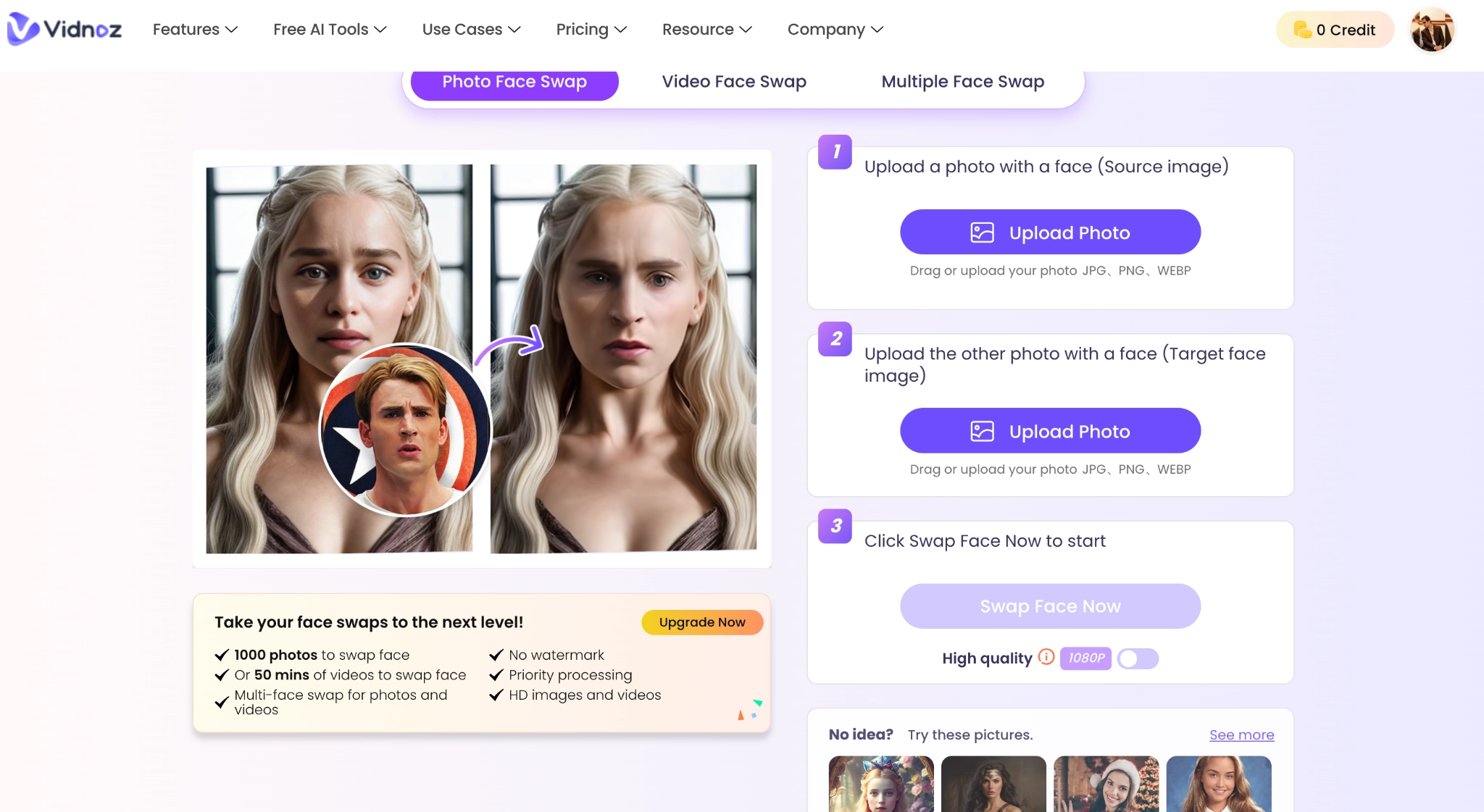Image resolution: width=1484 pixels, height=812 pixels.
Task: Enable the high quality mode toggle
Action: pos(1138,657)
